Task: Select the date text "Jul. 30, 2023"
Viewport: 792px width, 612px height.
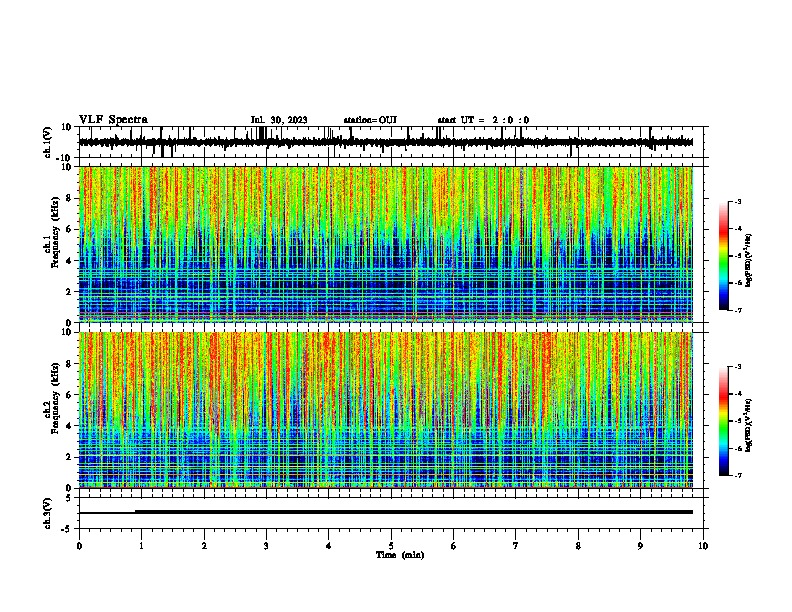Action: 279,120
